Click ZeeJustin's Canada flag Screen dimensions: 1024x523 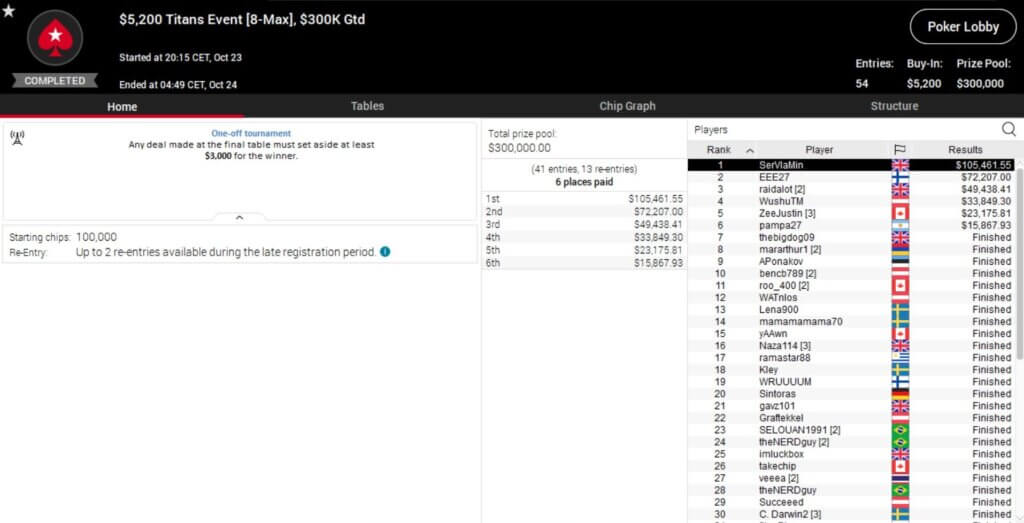click(x=900, y=213)
